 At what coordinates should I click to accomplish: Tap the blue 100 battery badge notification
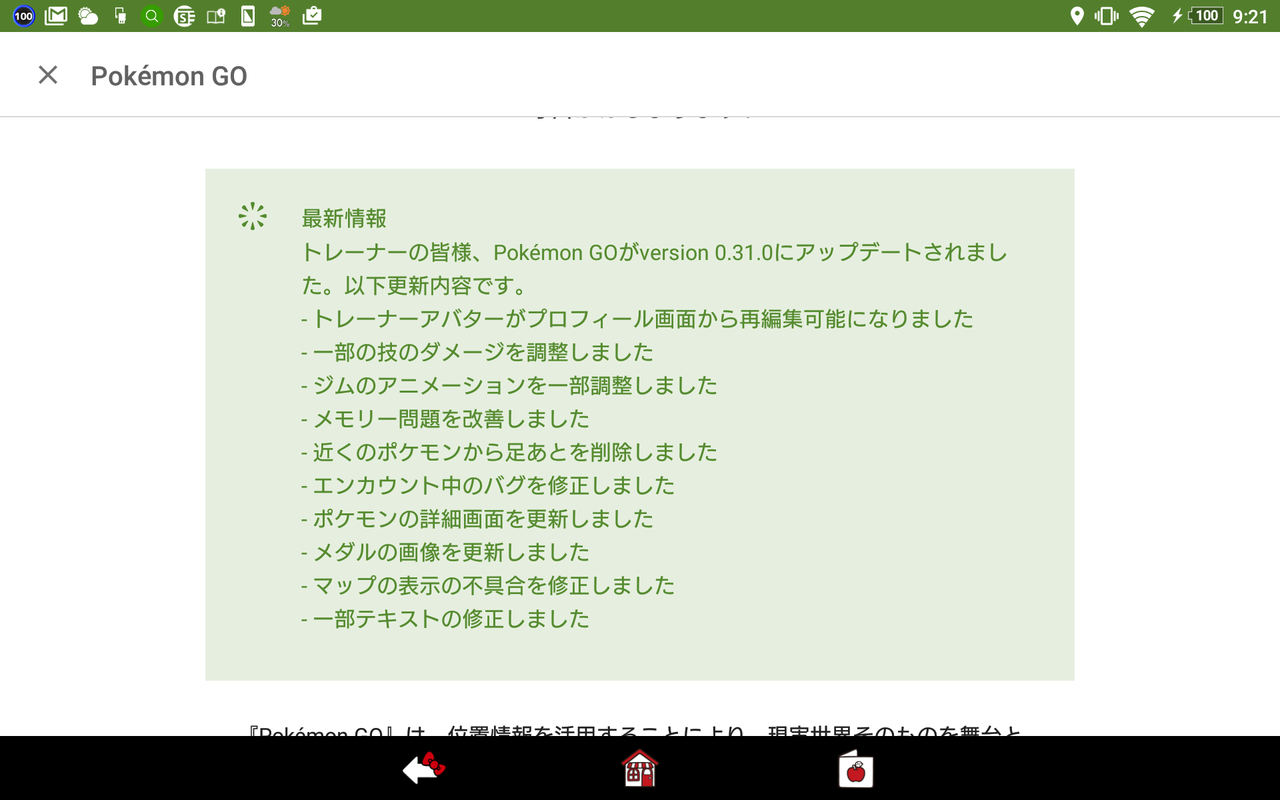click(x=24, y=16)
